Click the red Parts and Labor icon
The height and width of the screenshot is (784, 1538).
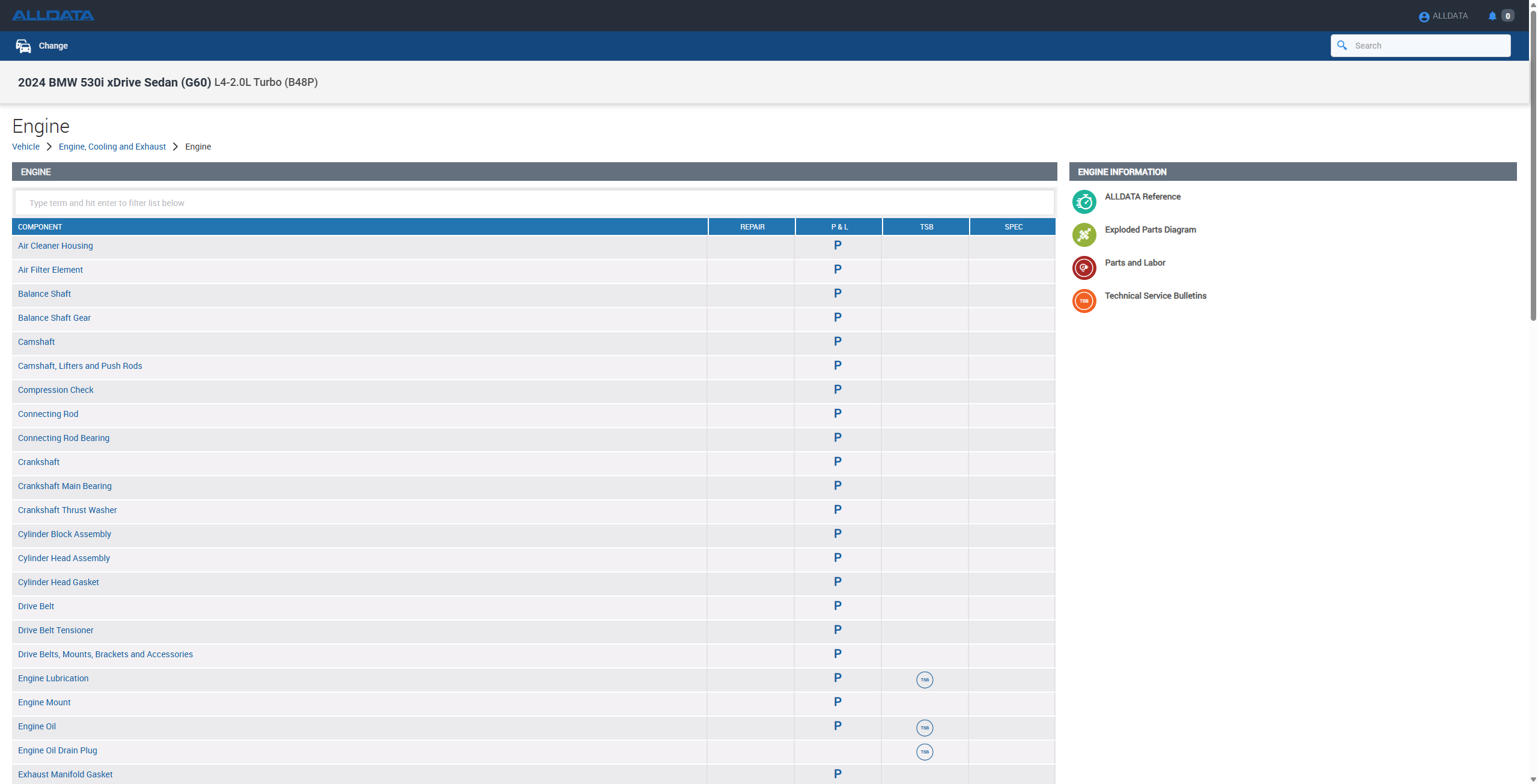1084,268
